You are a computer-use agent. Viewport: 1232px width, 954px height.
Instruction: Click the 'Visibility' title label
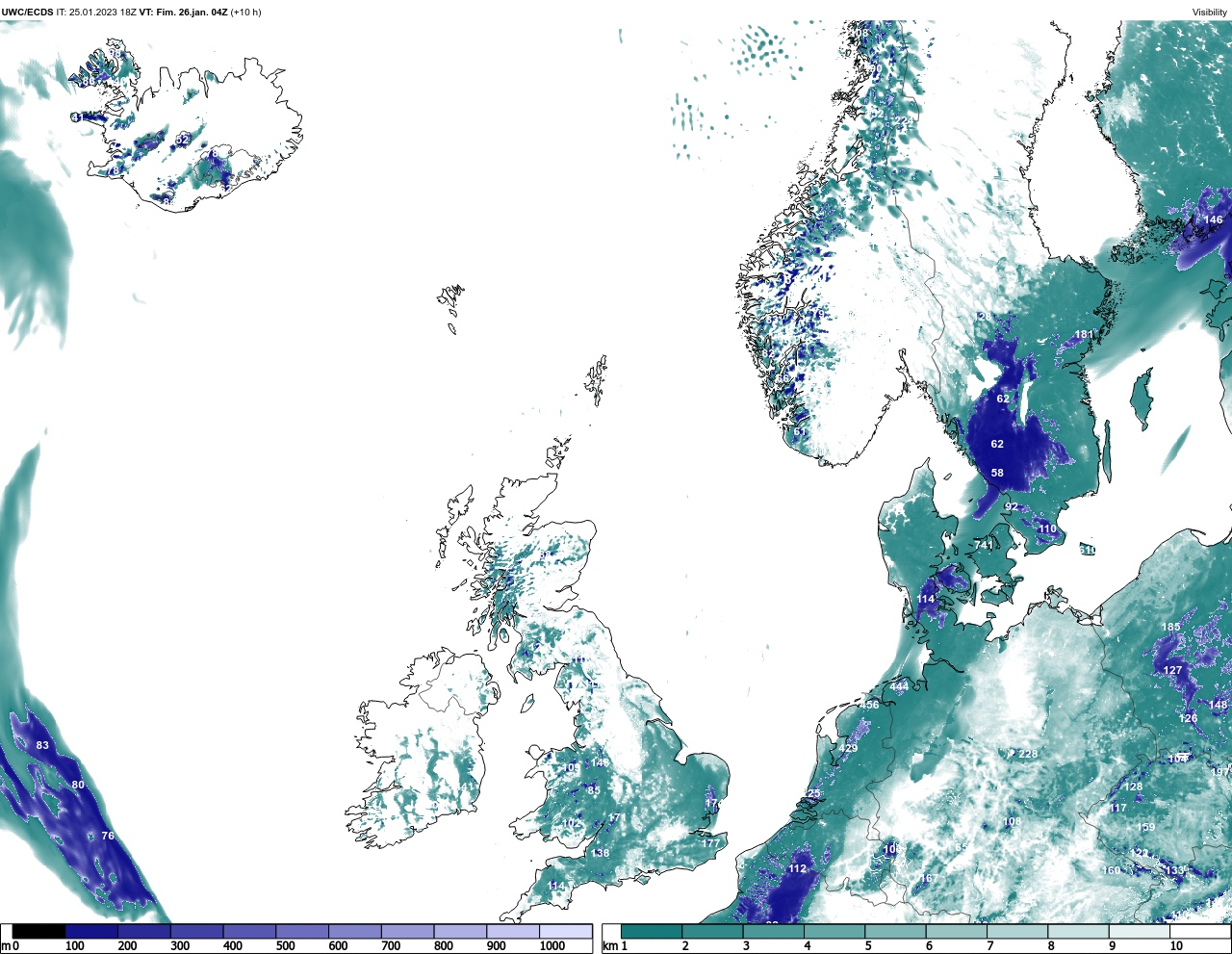(x=1210, y=13)
